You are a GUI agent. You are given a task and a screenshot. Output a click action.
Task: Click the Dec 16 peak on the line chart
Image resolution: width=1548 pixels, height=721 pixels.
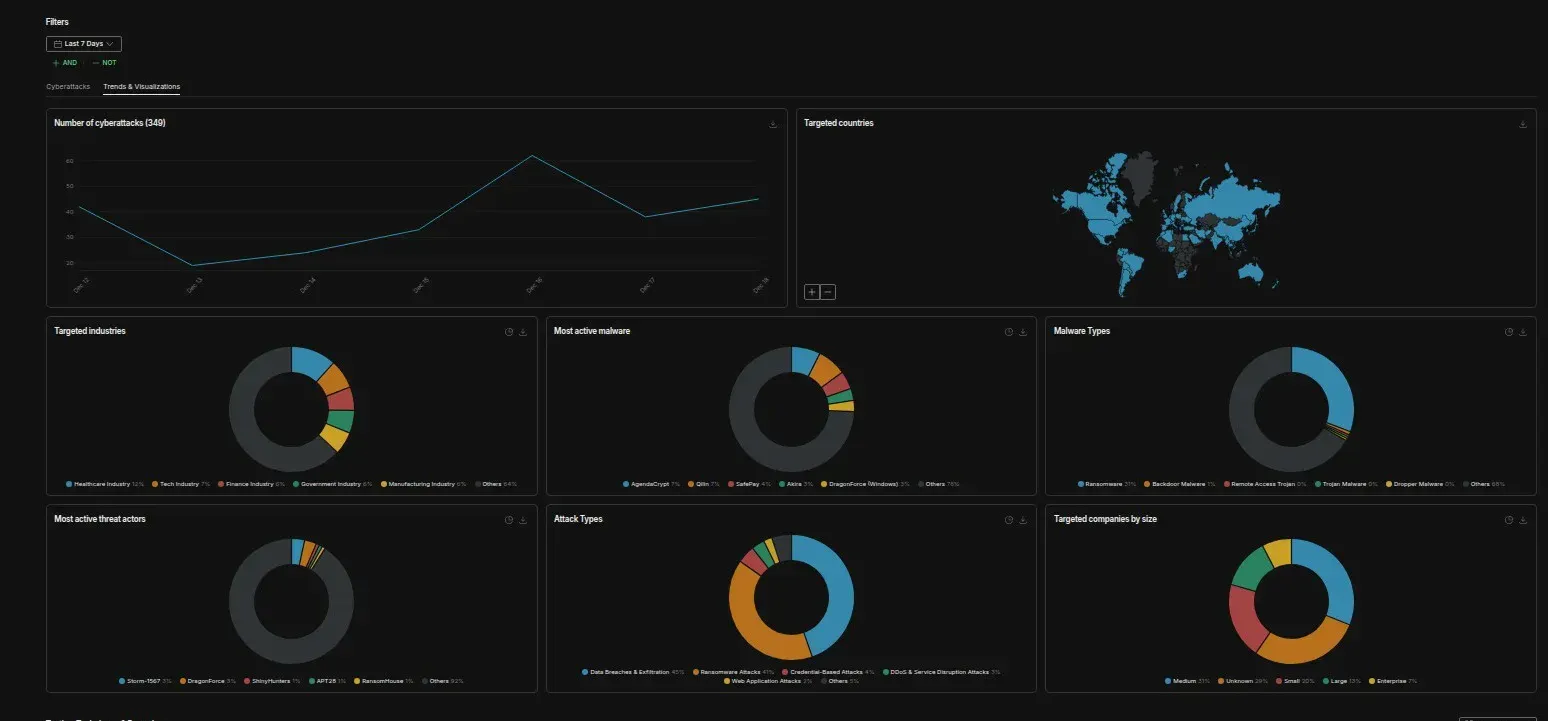(531, 157)
